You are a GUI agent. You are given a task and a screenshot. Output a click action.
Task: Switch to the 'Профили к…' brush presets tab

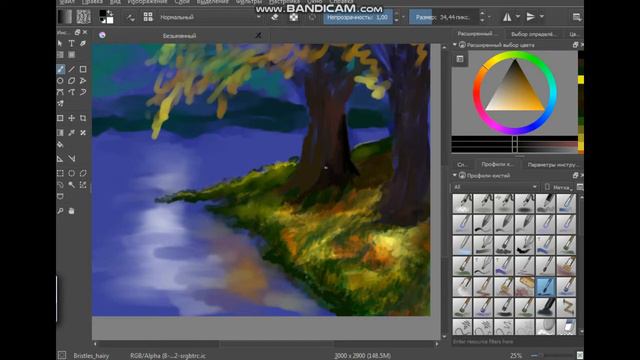pyautogui.click(x=497, y=164)
